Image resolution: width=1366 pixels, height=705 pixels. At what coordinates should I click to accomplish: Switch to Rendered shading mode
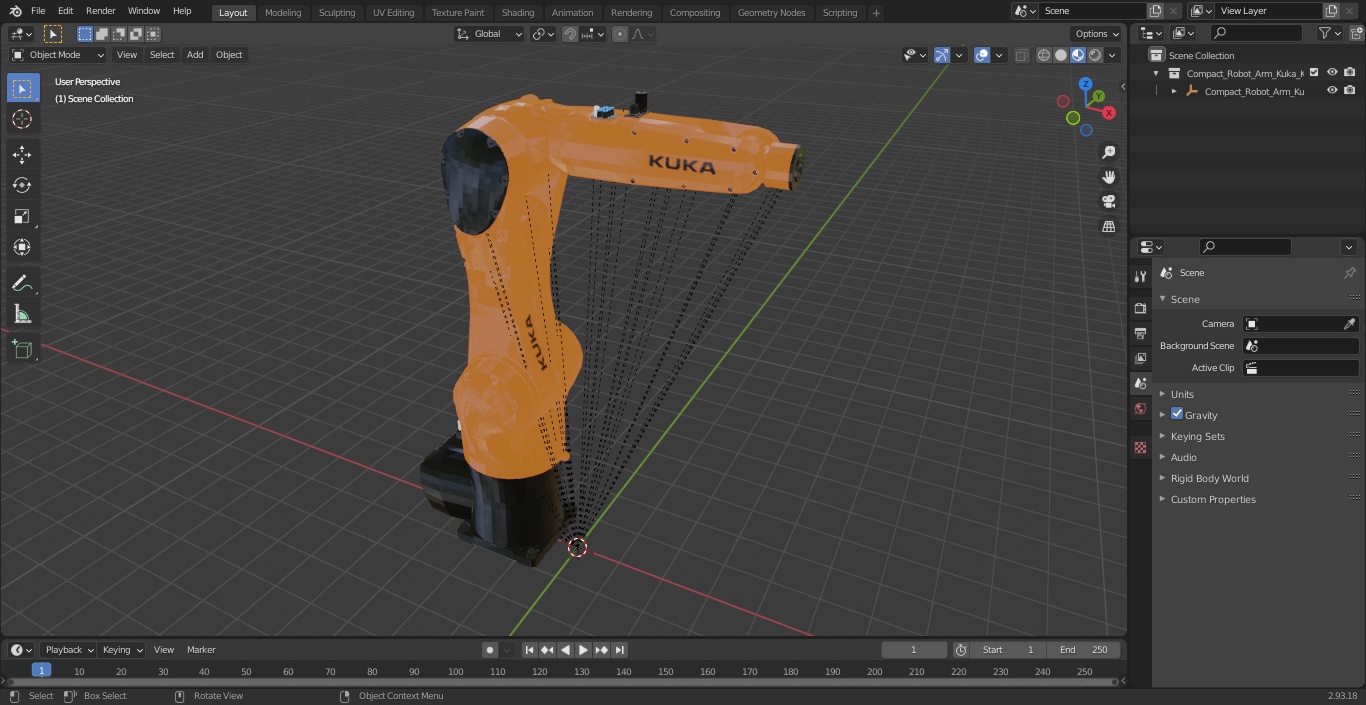(x=1095, y=55)
